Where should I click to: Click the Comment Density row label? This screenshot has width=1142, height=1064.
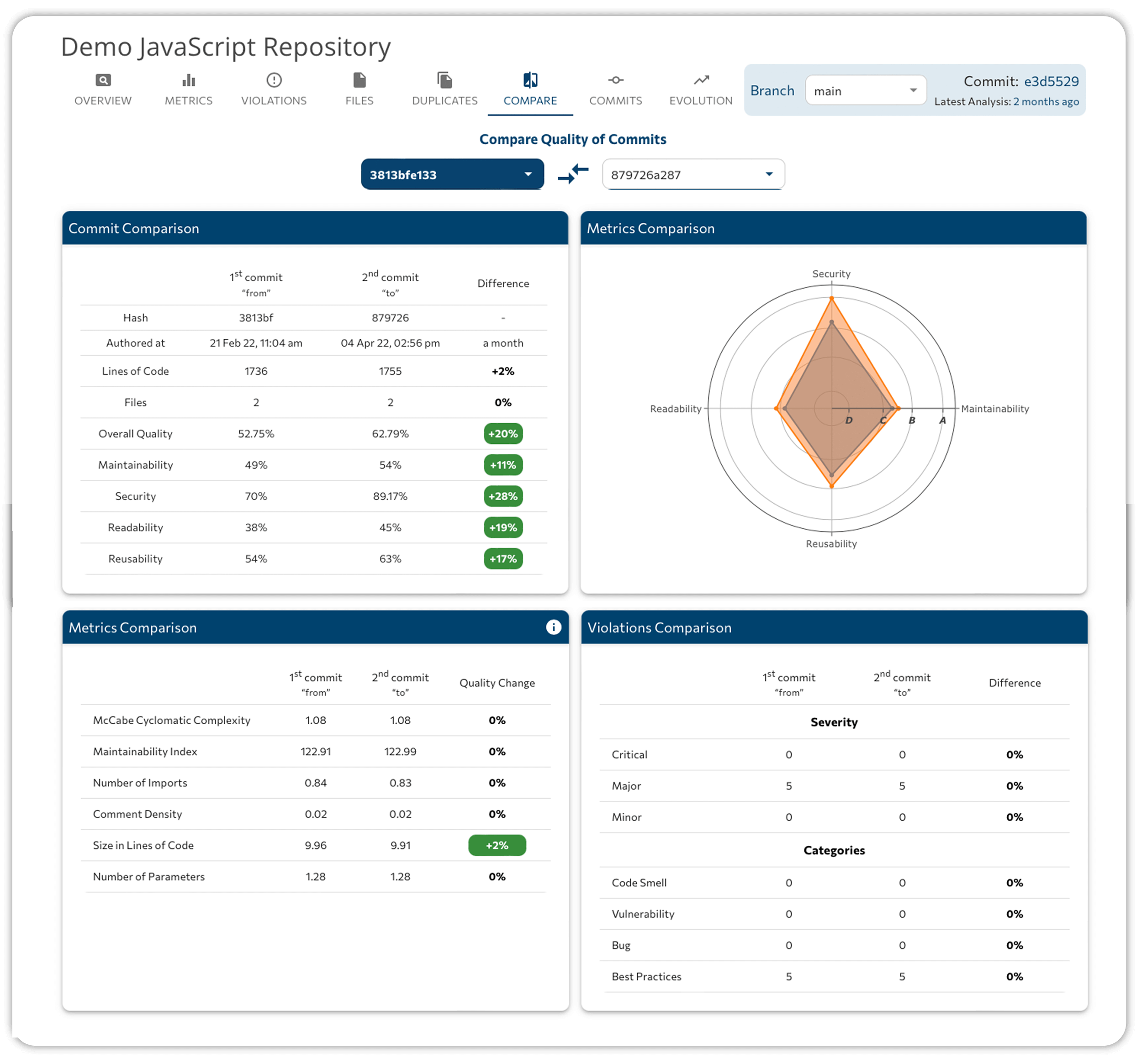[137, 814]
